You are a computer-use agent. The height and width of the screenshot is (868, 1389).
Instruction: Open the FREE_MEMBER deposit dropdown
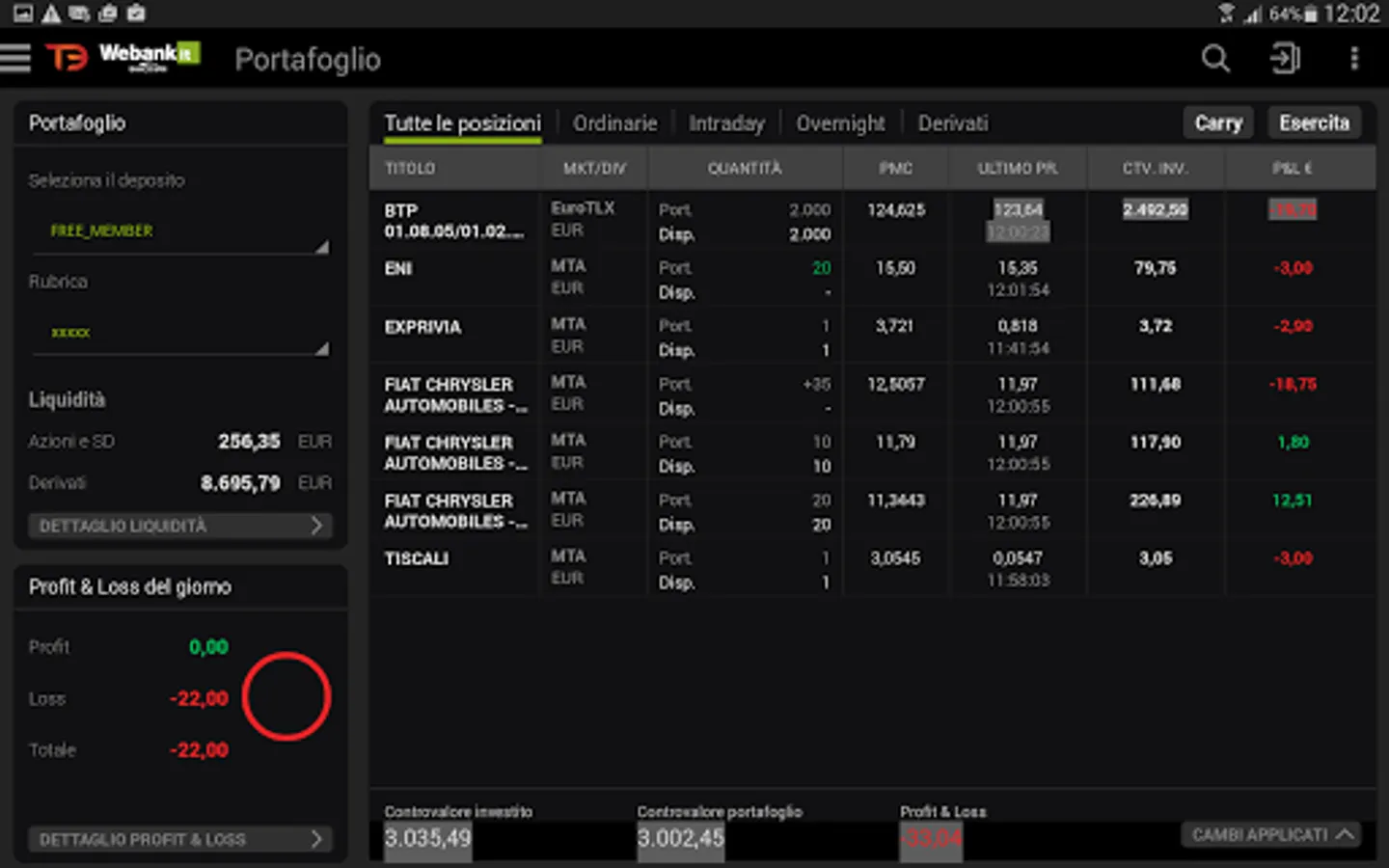[180, 231]
